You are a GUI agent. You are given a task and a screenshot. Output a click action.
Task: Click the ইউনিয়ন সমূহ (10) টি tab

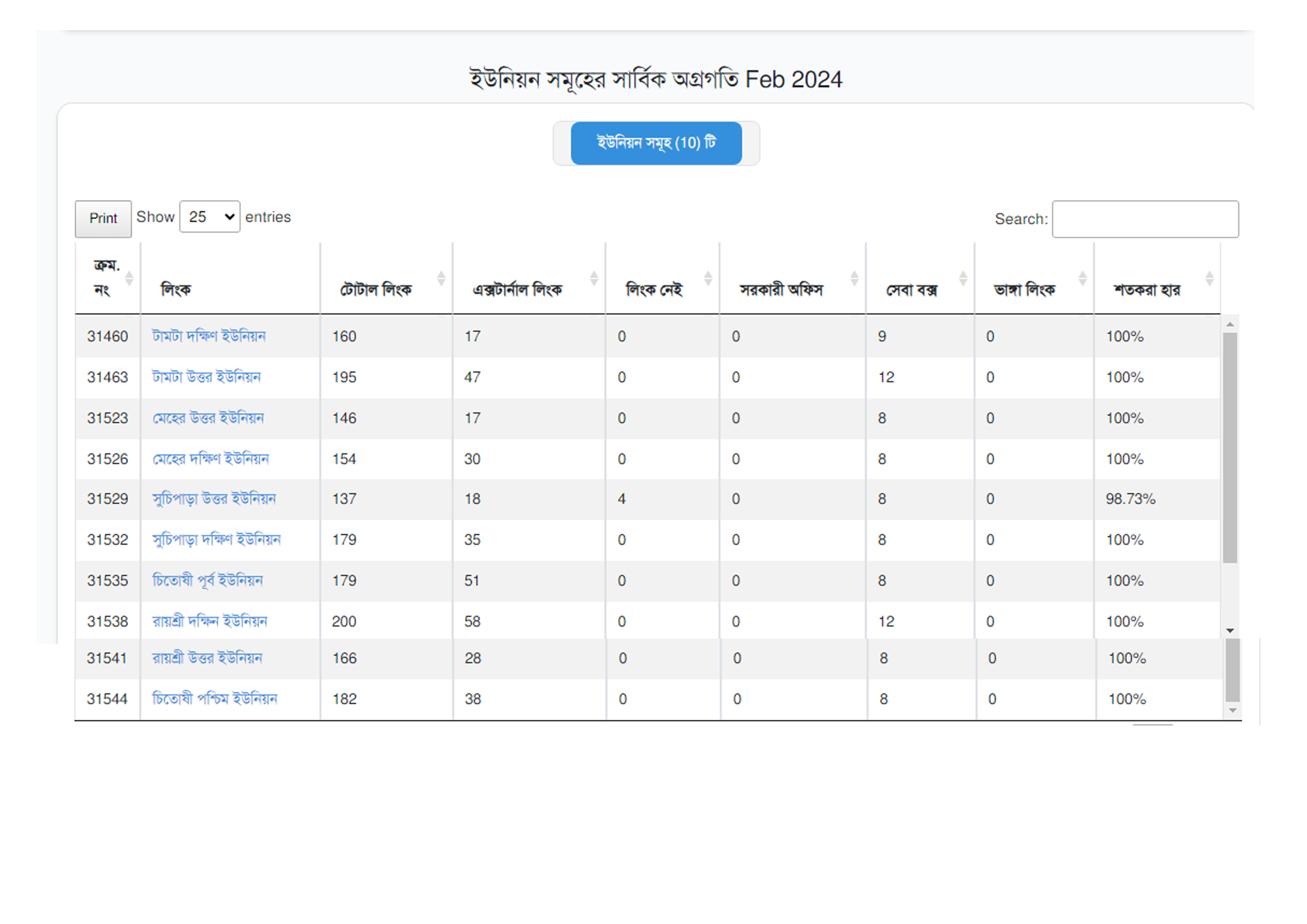coord(656,143)
